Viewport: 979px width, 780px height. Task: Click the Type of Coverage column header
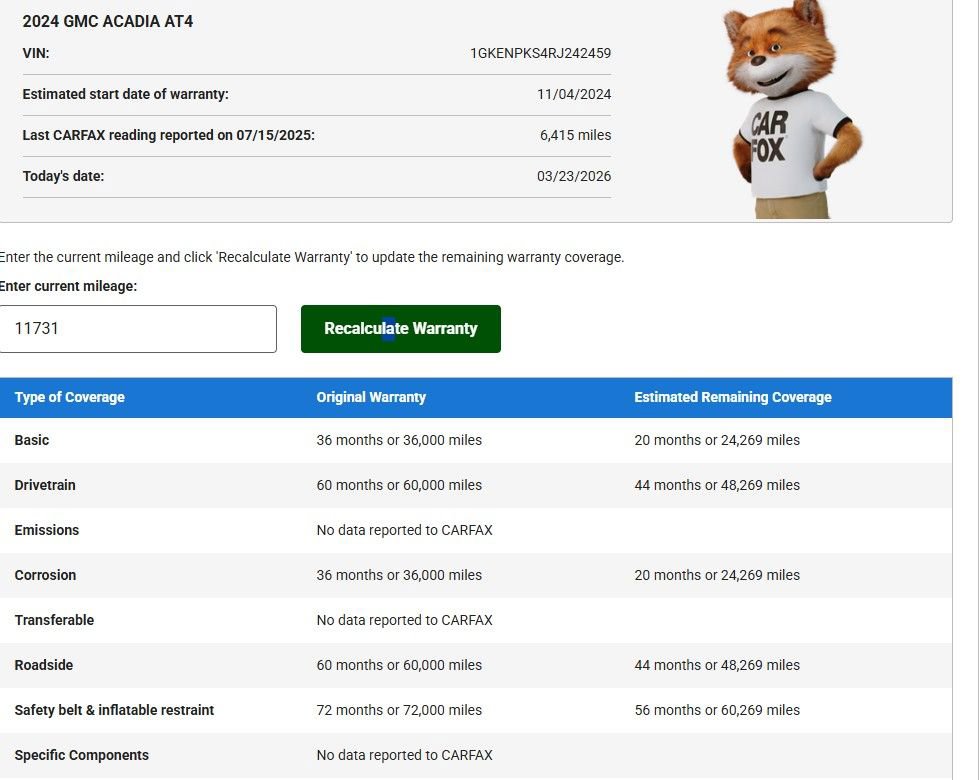pyautogui.click(x=70, y=397)
